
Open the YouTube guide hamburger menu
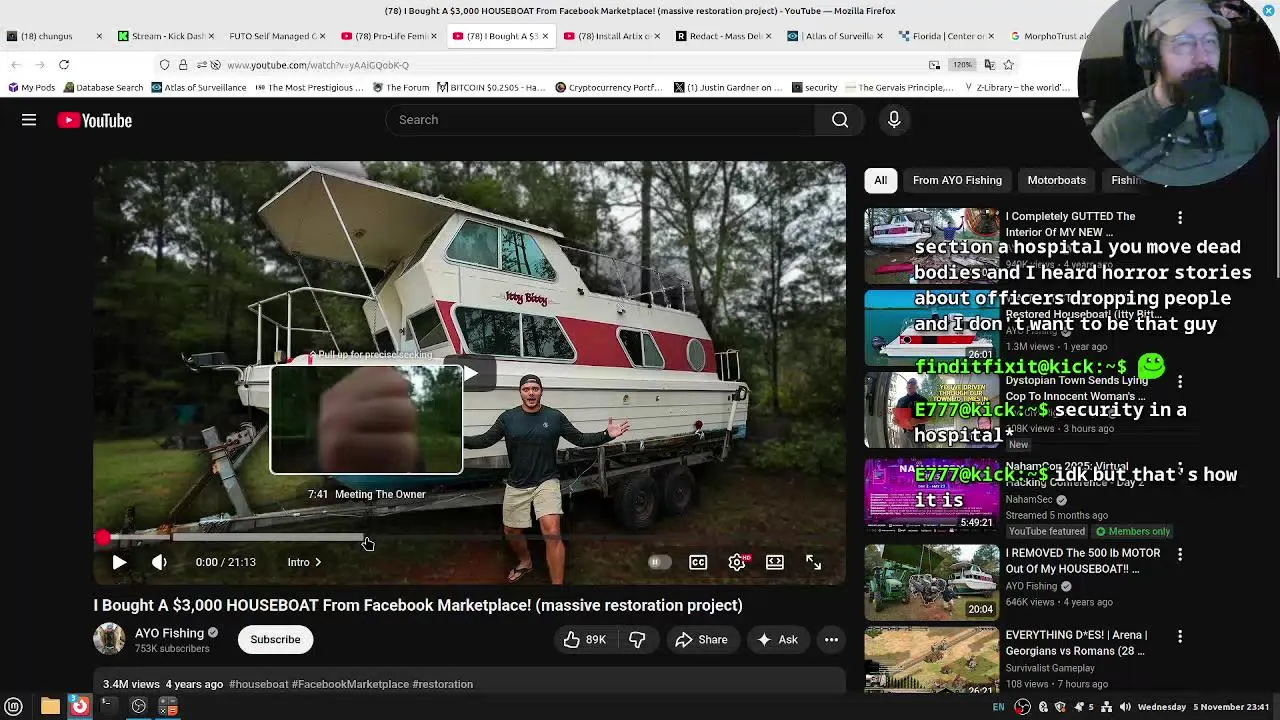[x=29, y=120]
